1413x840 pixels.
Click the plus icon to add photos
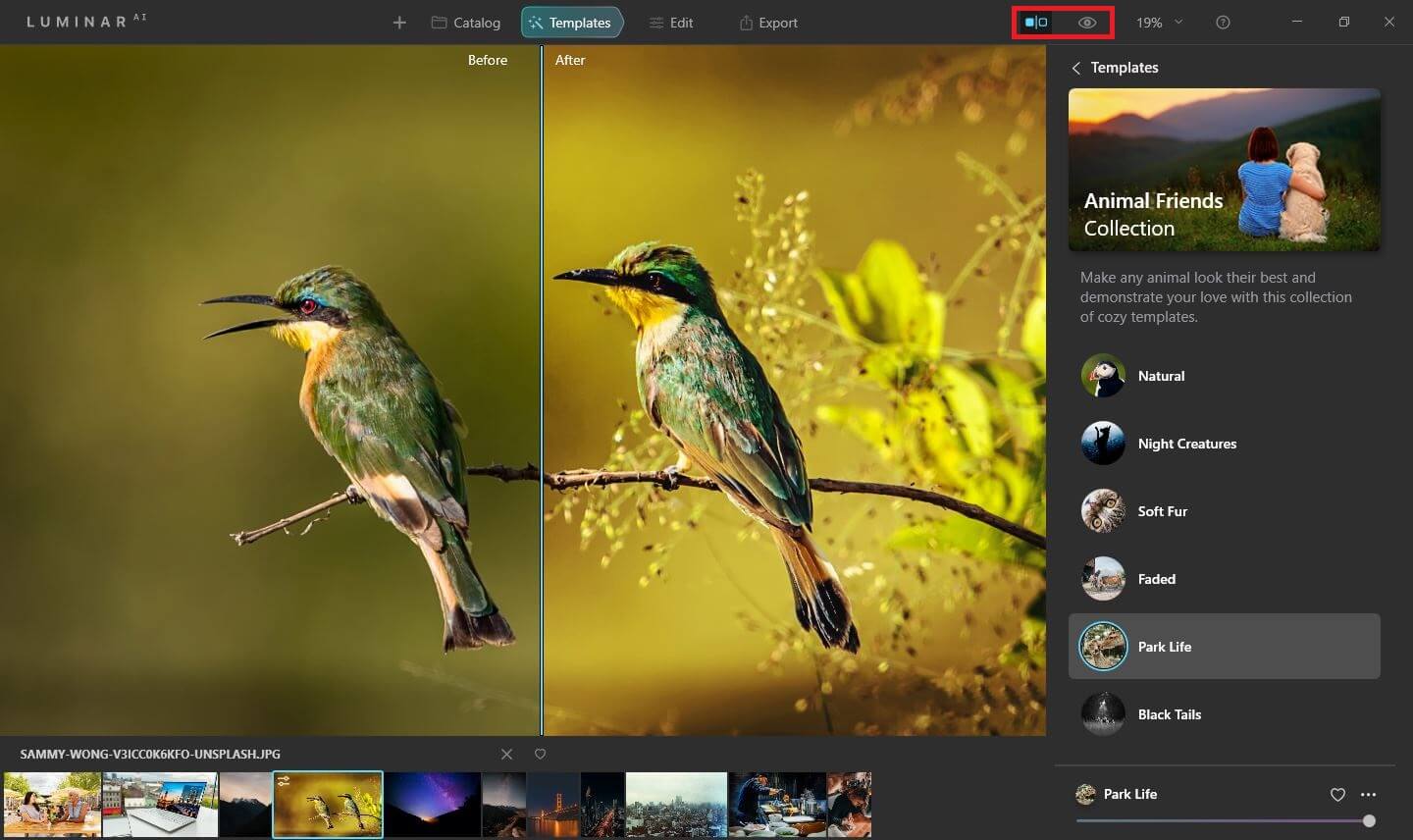pyautogui.click(x=399, y=22)
